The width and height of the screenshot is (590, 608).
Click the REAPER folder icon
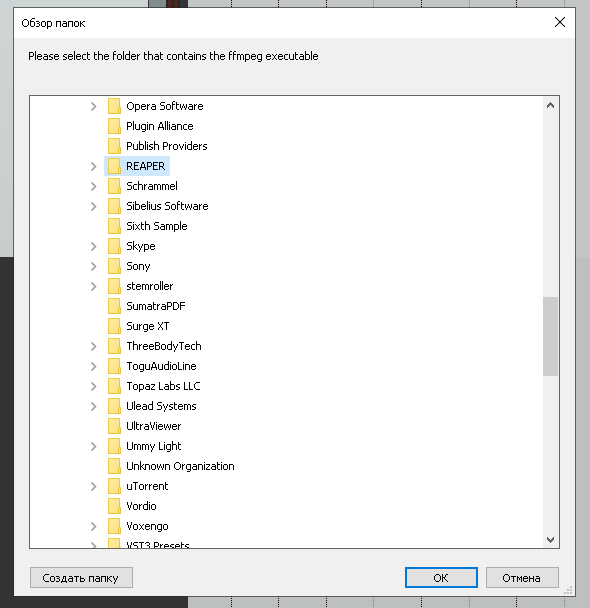click(x=114, y=166)
